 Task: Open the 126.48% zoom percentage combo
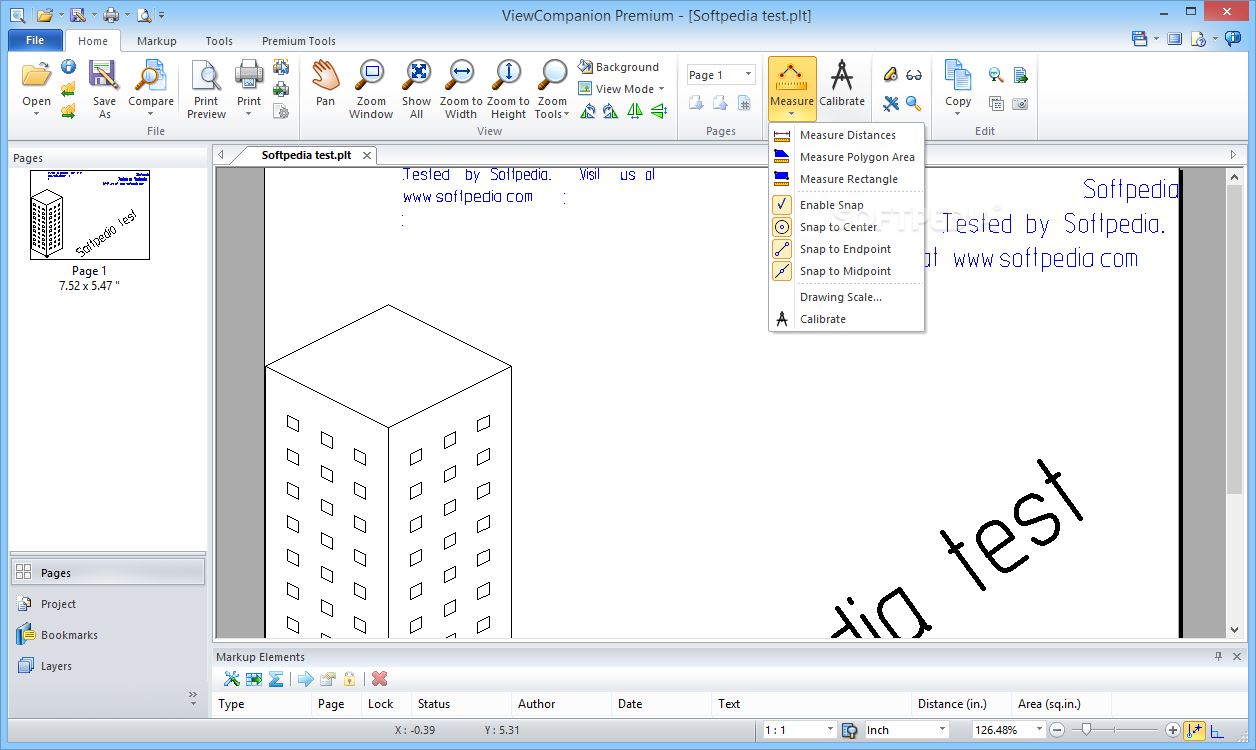pyautogui.click(x=1009, y=730)
